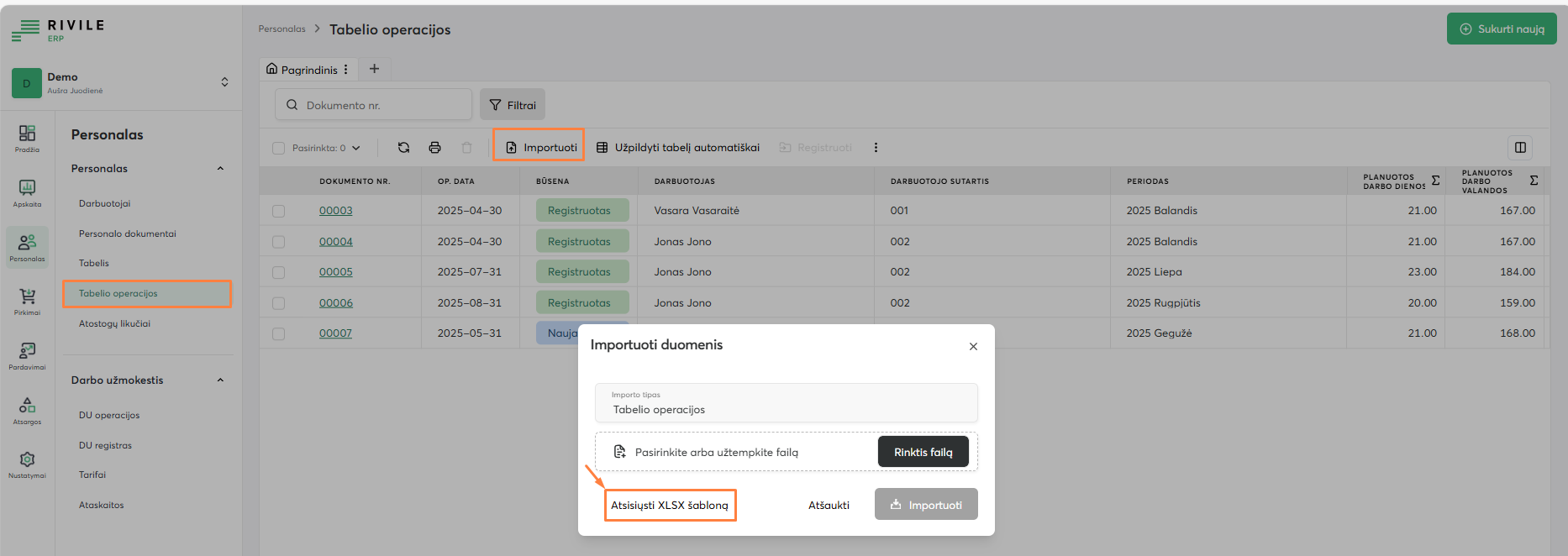Go to Atsargos module in sidebar
This screenshot has width=1568, height=556.
point(27,411)
